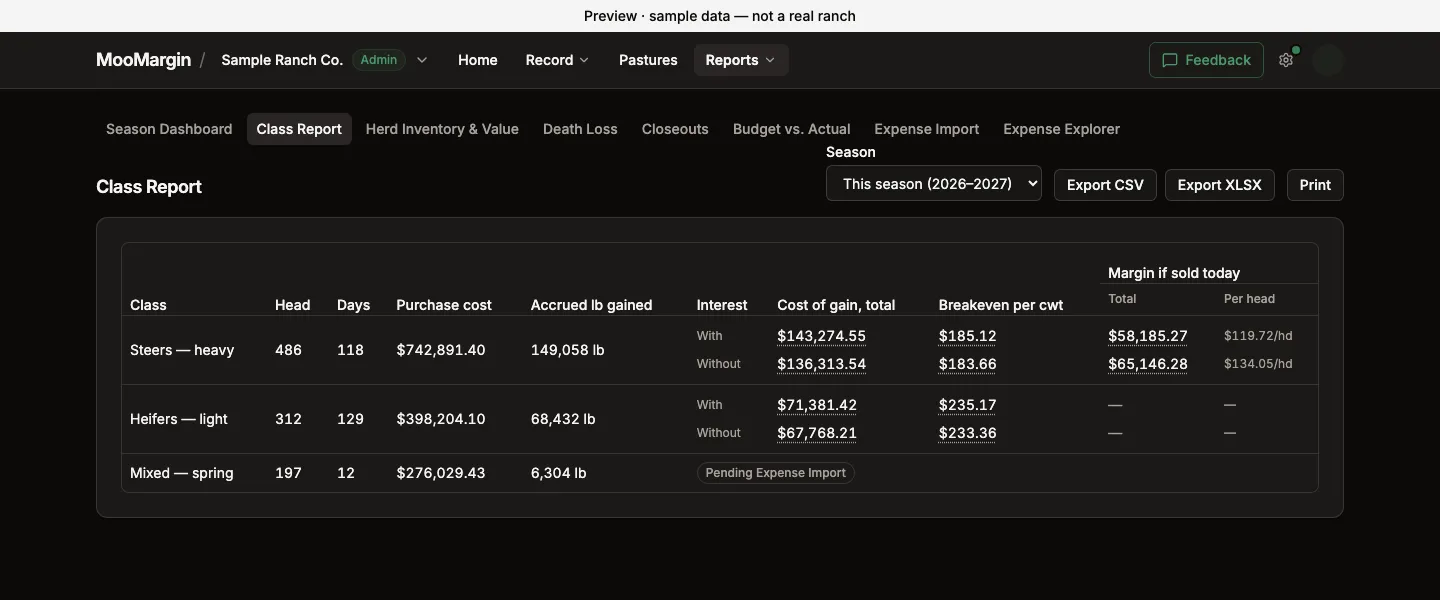Click days value 129
Viewport: 1440px width, 600px height.
[350, 419]
